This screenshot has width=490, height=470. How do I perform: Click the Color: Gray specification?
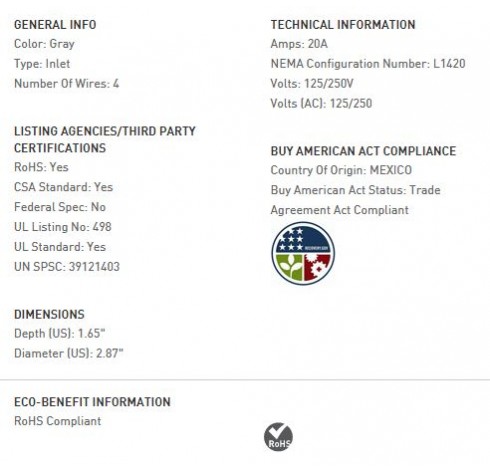[44, 44]
